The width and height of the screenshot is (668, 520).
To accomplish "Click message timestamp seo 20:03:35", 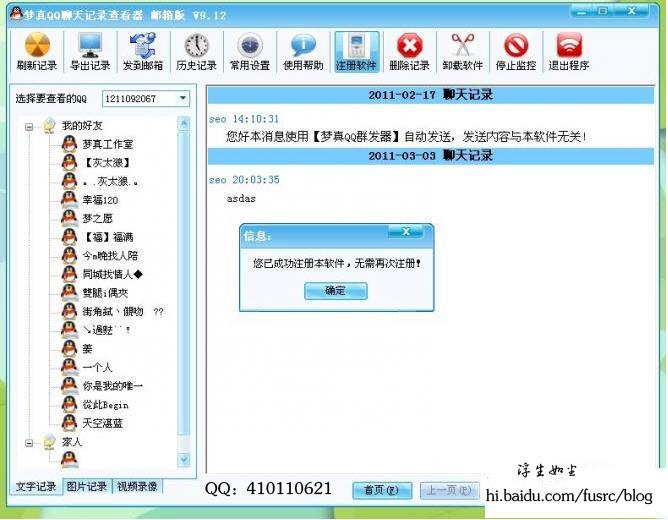I will pos(244,180).
